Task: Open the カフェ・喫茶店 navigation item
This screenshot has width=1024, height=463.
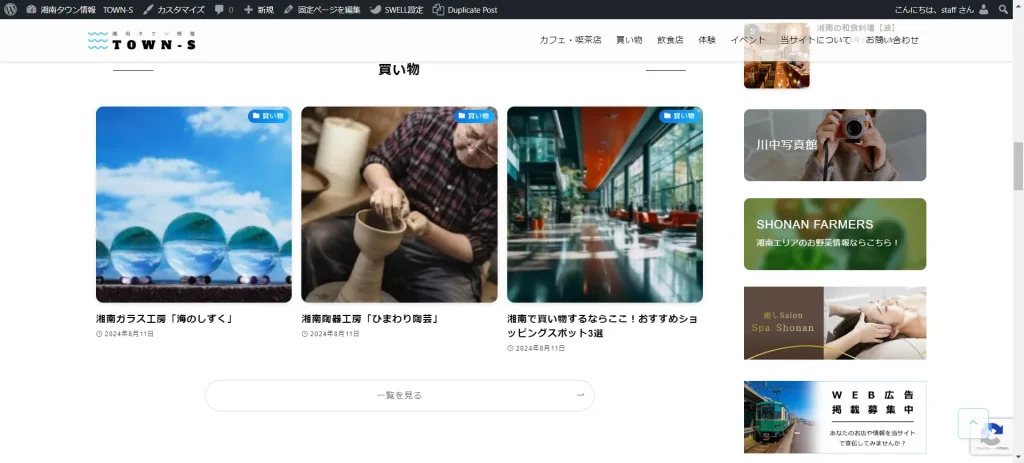Action: click(570, 40)
